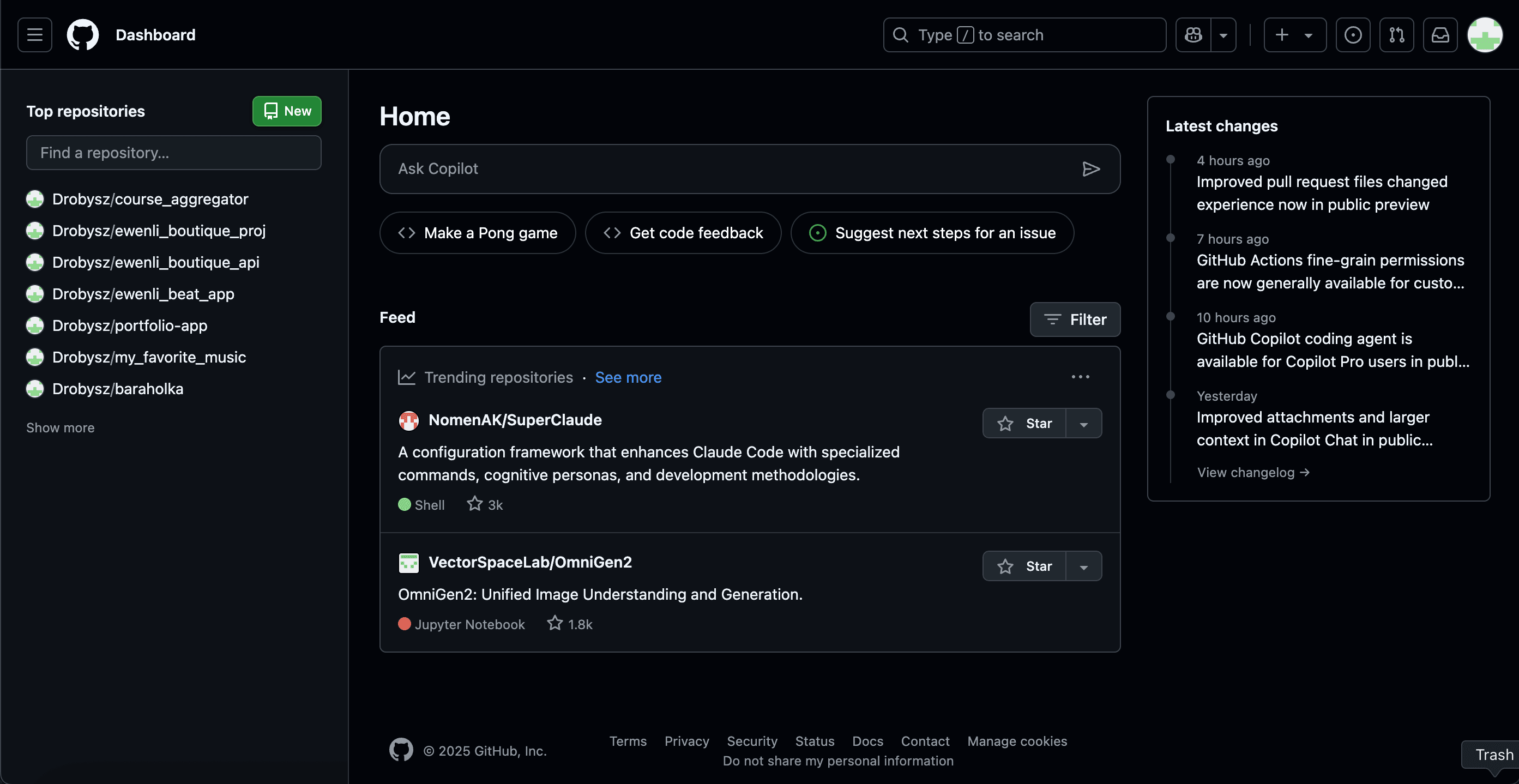Open Drobysz/portfolio-app repository

pyautogui.click(x=130, y=325)
